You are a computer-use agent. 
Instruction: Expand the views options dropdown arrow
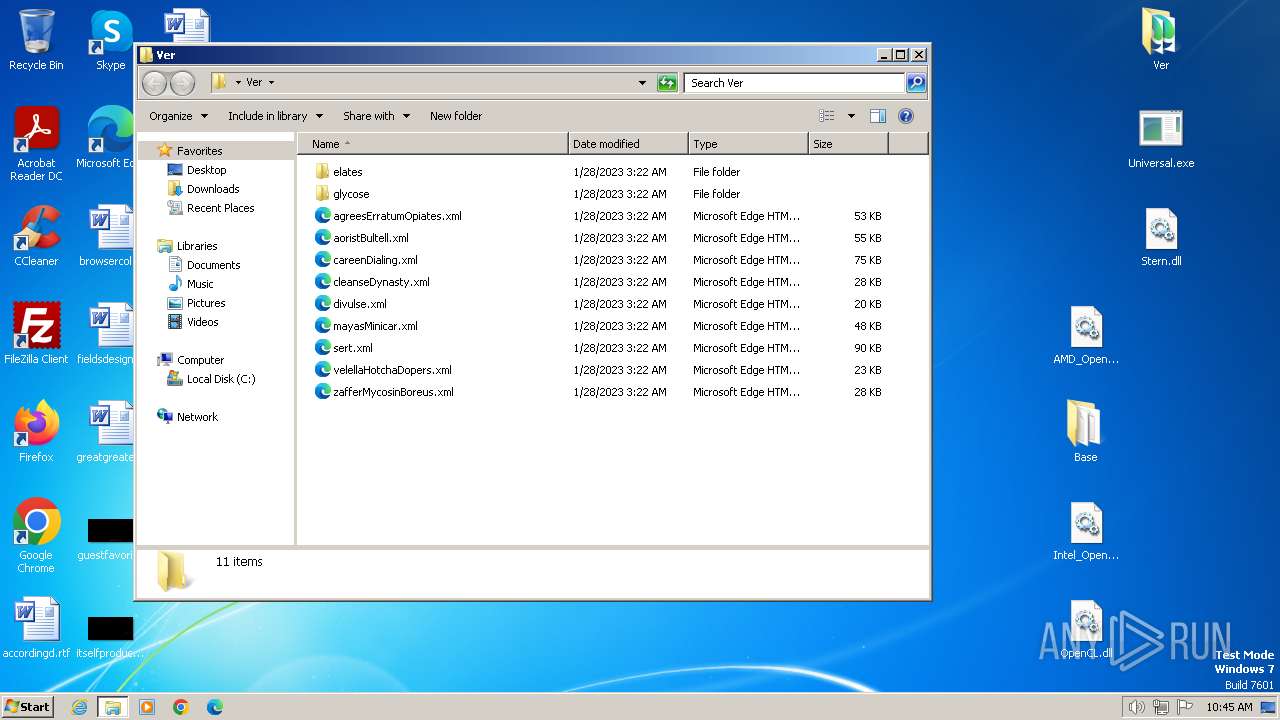tap(851, 116)
